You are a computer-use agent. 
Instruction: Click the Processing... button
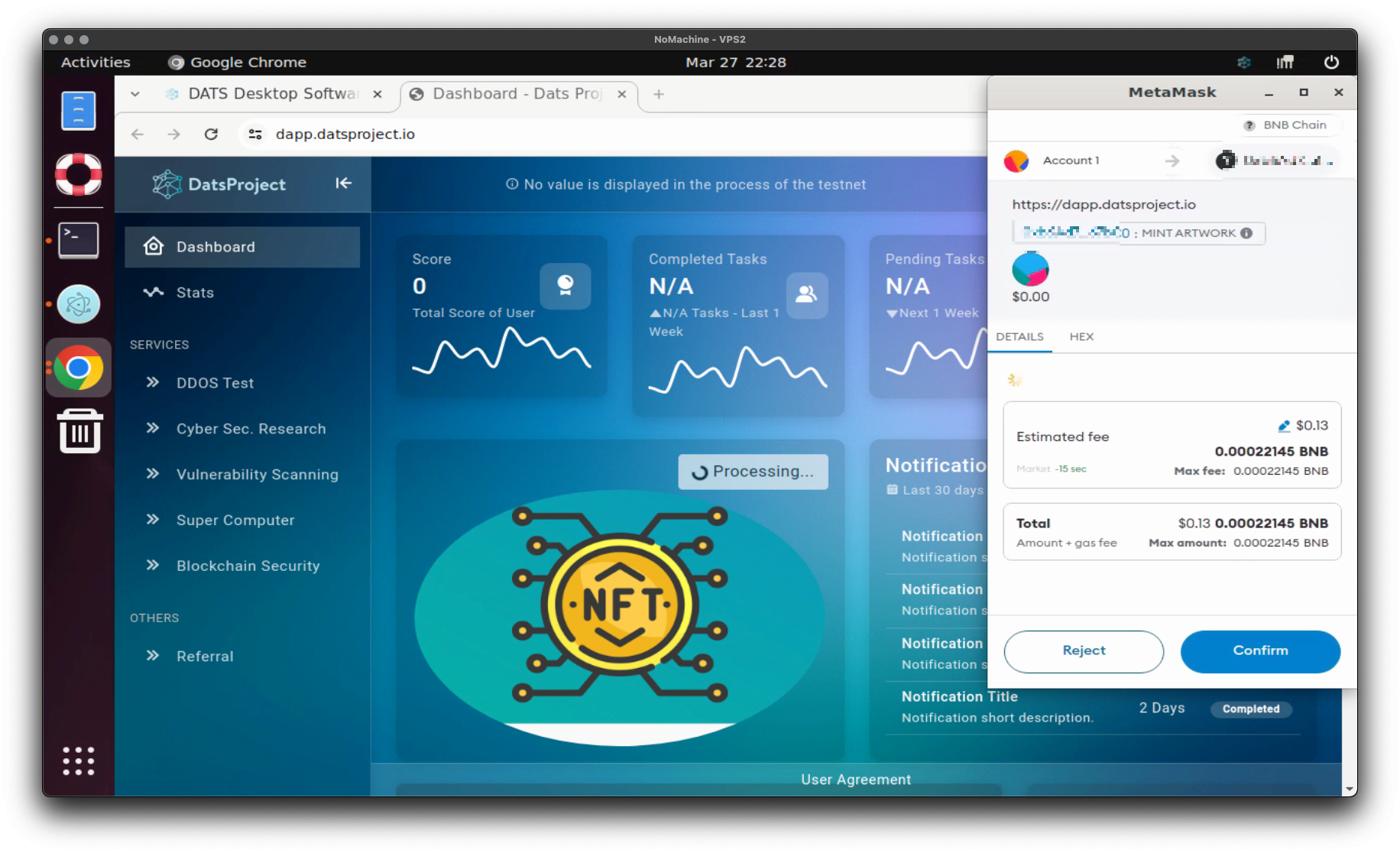(753, 472)
